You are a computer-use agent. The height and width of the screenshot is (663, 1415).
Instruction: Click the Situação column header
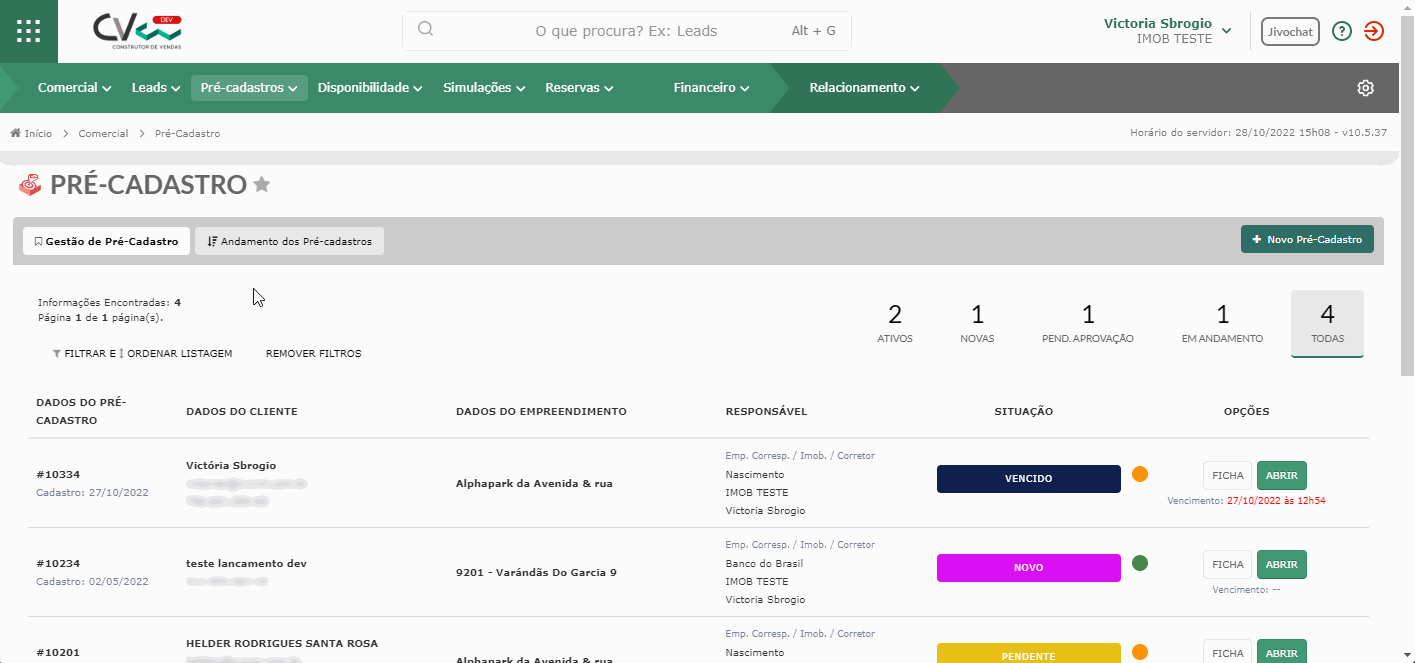pos(1023,412)
